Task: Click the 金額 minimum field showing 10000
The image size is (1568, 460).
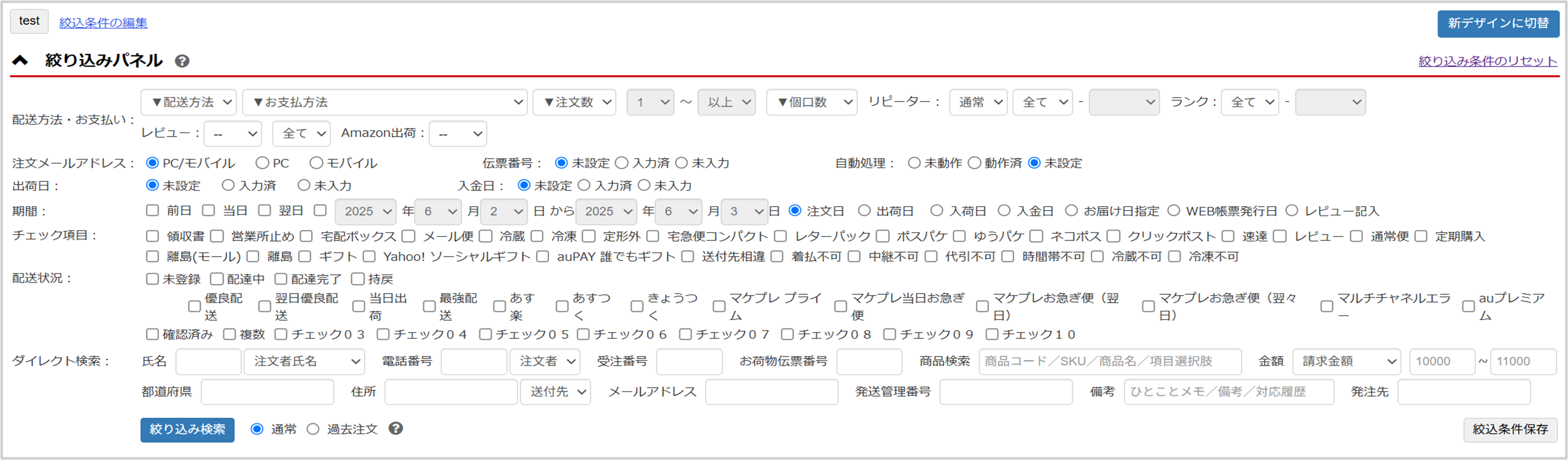Action: [x=1442, y=361]
